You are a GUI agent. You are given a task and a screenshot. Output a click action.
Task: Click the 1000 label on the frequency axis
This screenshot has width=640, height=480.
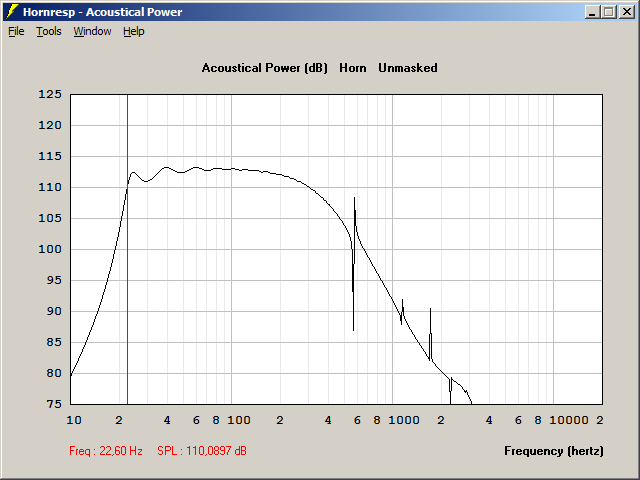point(403,421)
